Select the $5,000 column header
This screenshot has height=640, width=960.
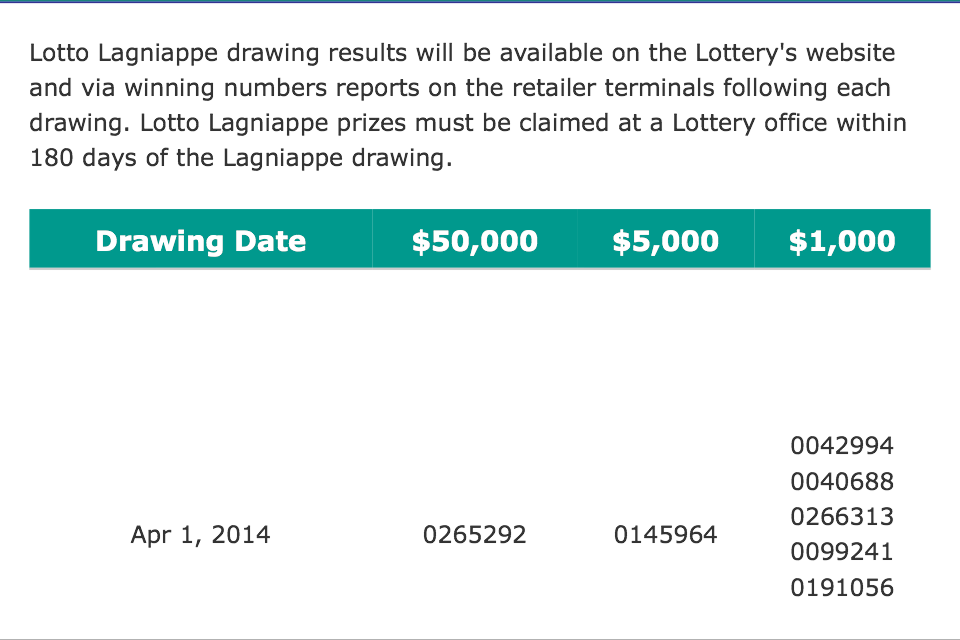666,241
